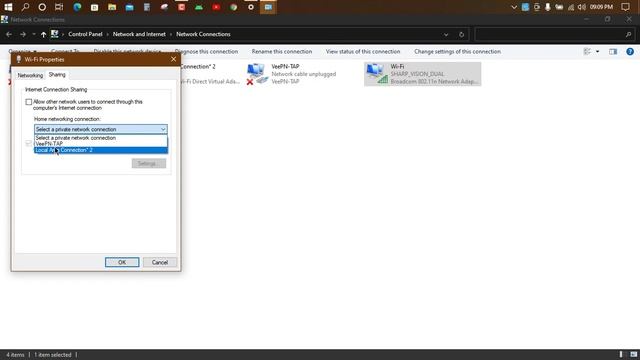Open File Explorer folder icon on taskbar
This screenshot has height=360, width=640.
(x=112, y=7)
